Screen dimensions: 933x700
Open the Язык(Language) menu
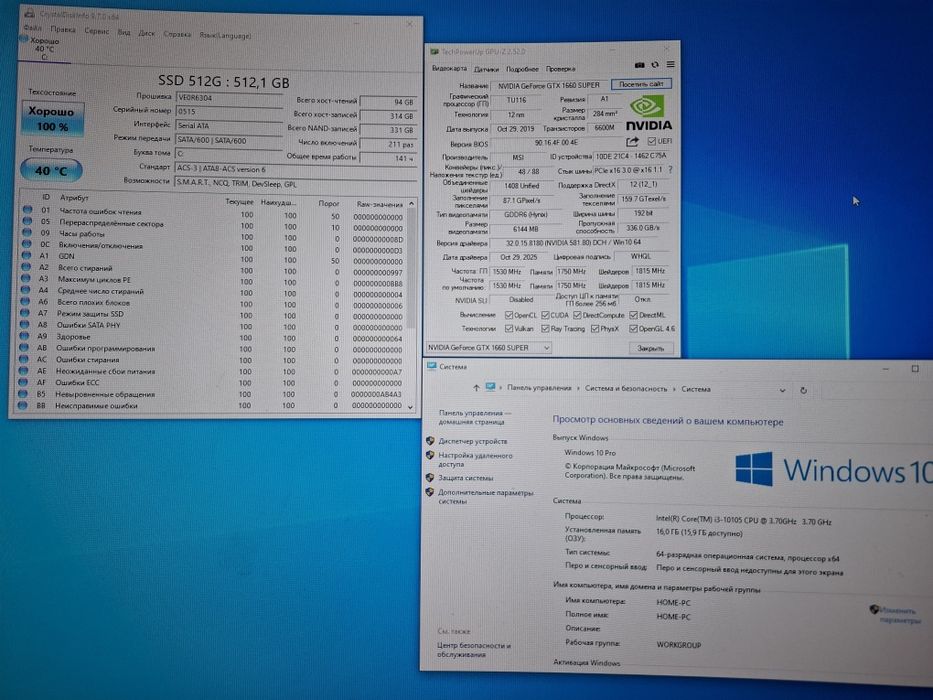point(225,35)
